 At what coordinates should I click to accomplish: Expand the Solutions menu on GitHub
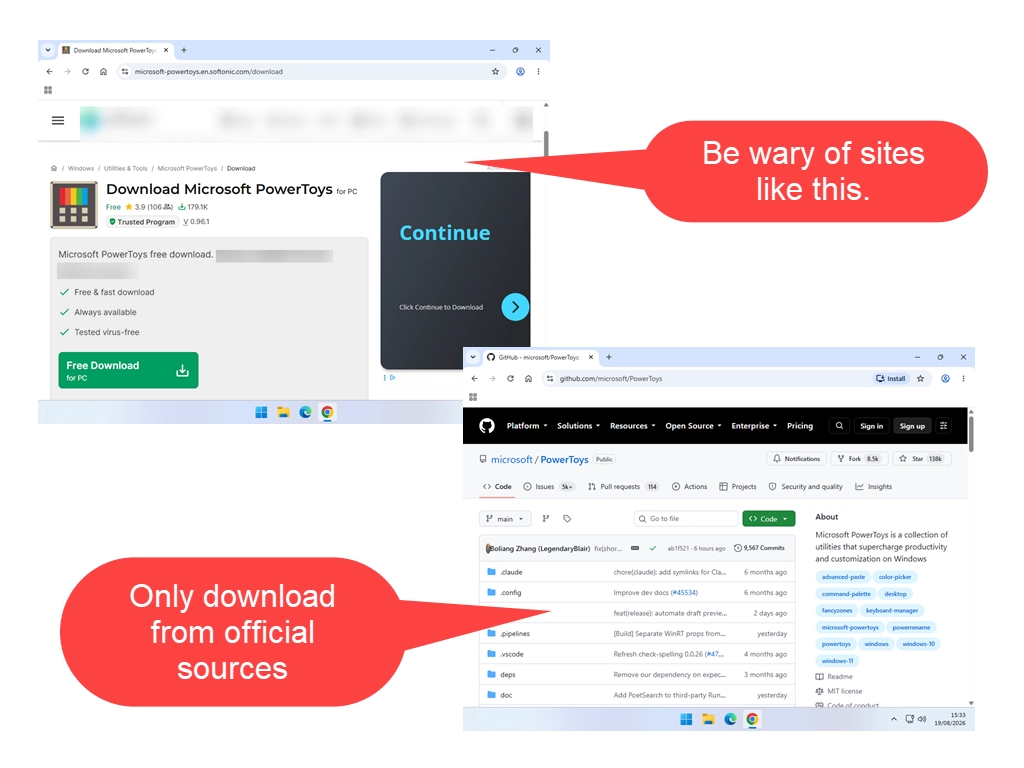point(578,426)
